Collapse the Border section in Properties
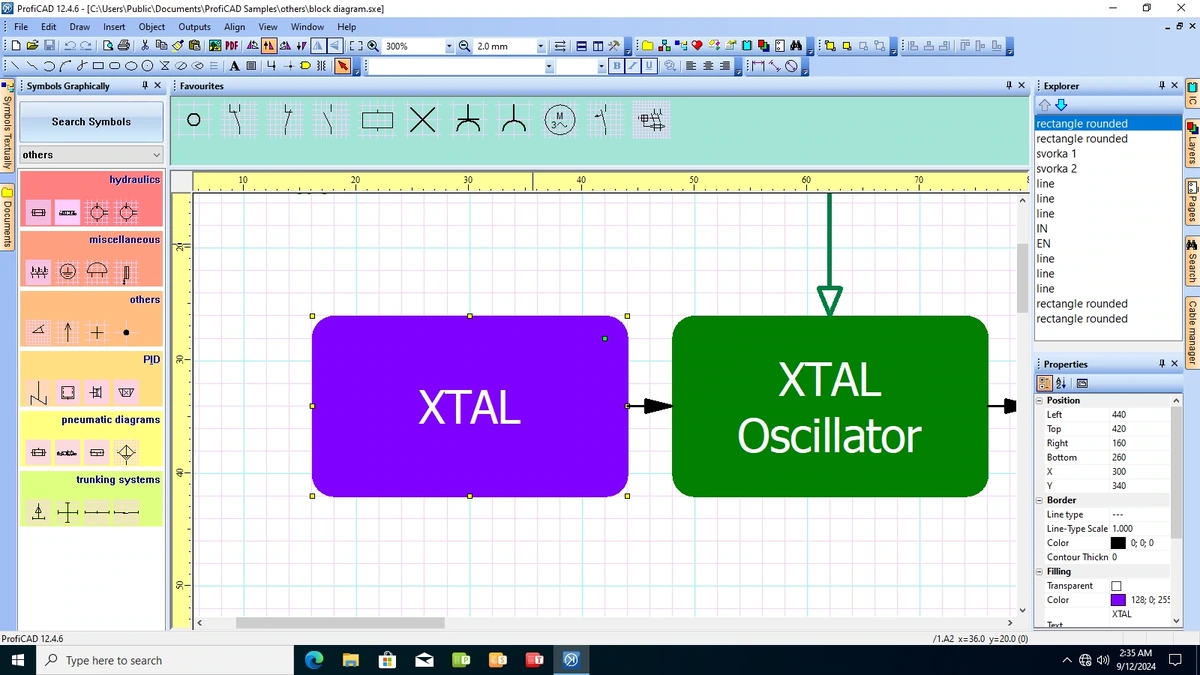1200x675 pixels. tap(1039, 500)
